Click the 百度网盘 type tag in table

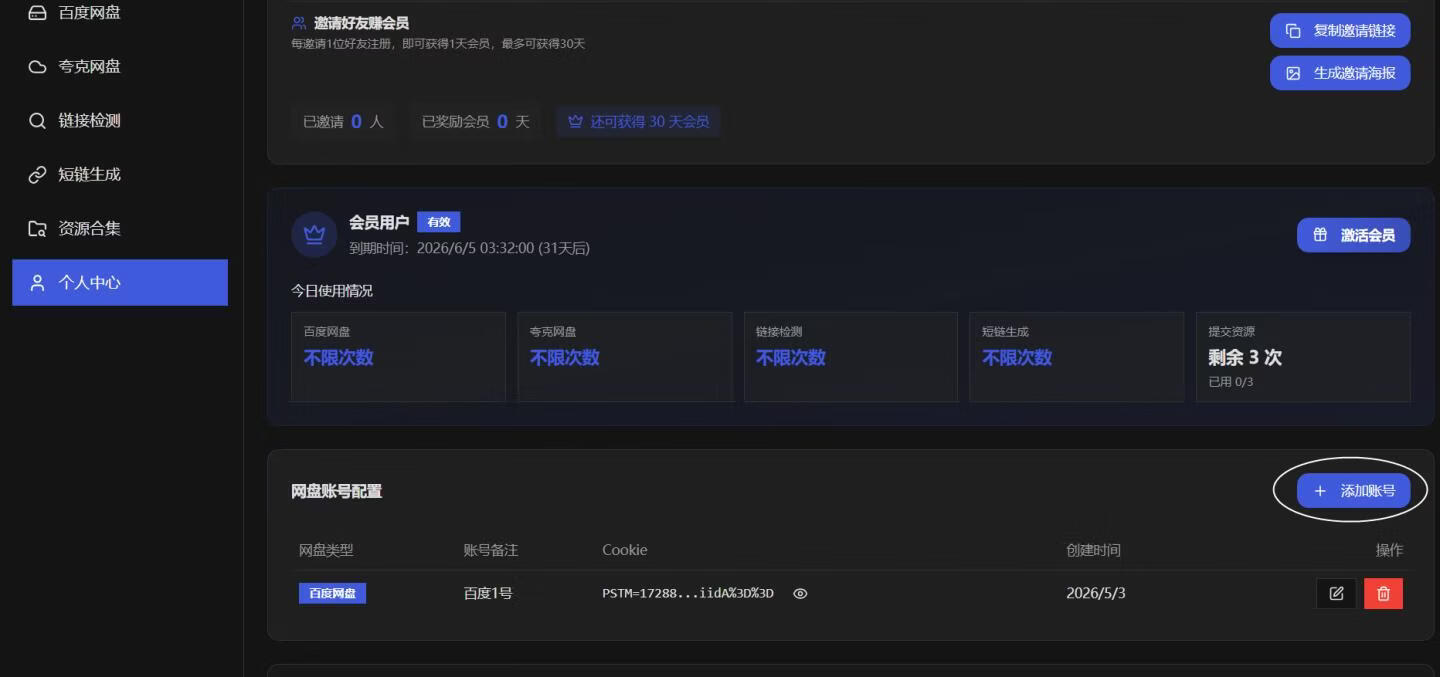[332, 593]
